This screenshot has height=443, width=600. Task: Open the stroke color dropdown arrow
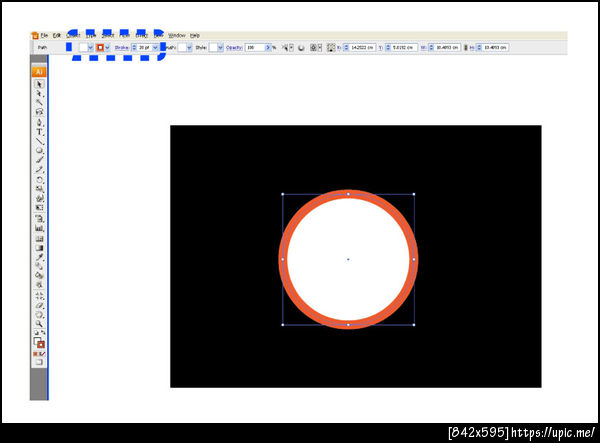click(x=107, y=48)
